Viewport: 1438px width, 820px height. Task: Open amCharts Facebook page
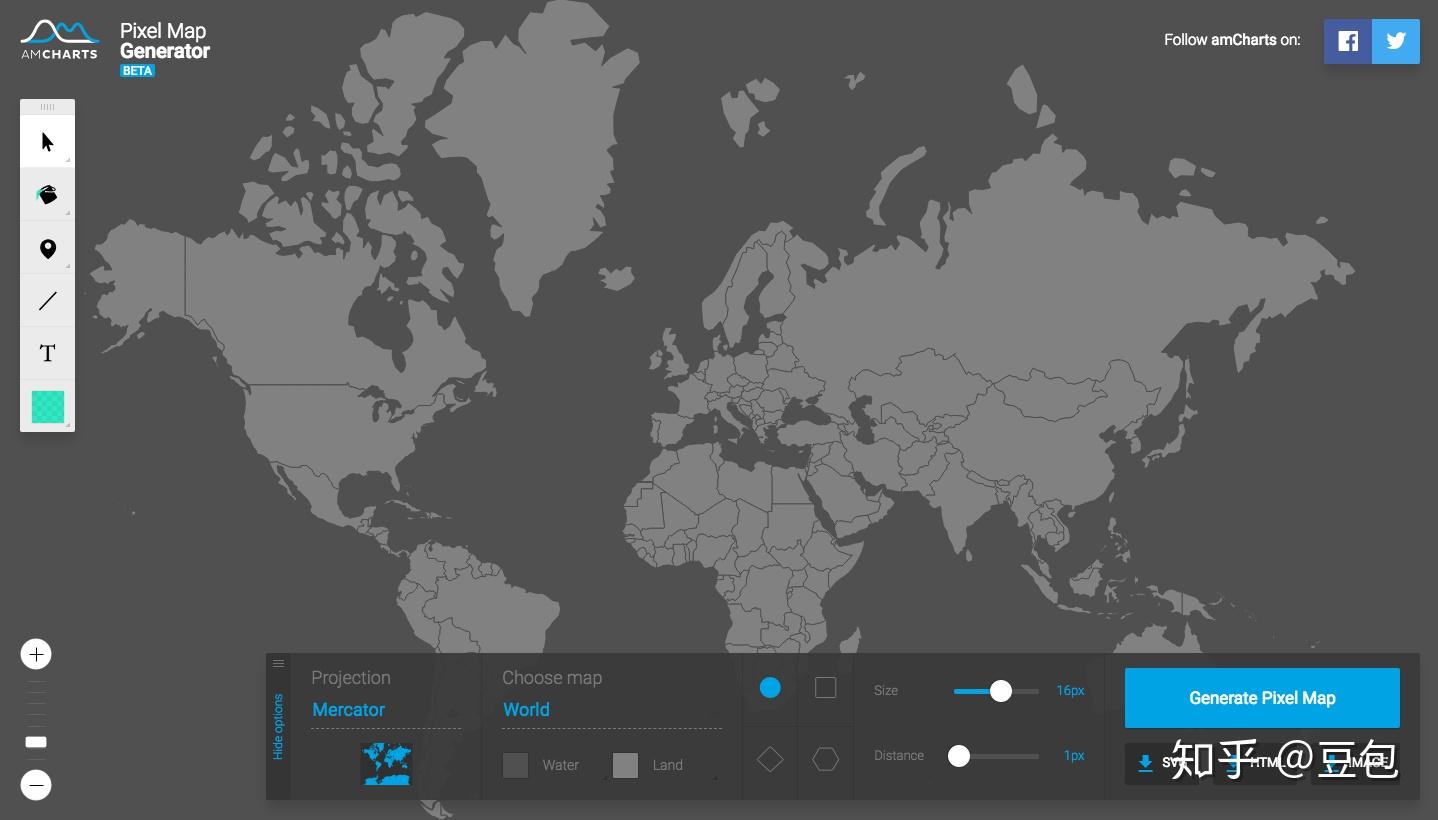point(1348,41)
